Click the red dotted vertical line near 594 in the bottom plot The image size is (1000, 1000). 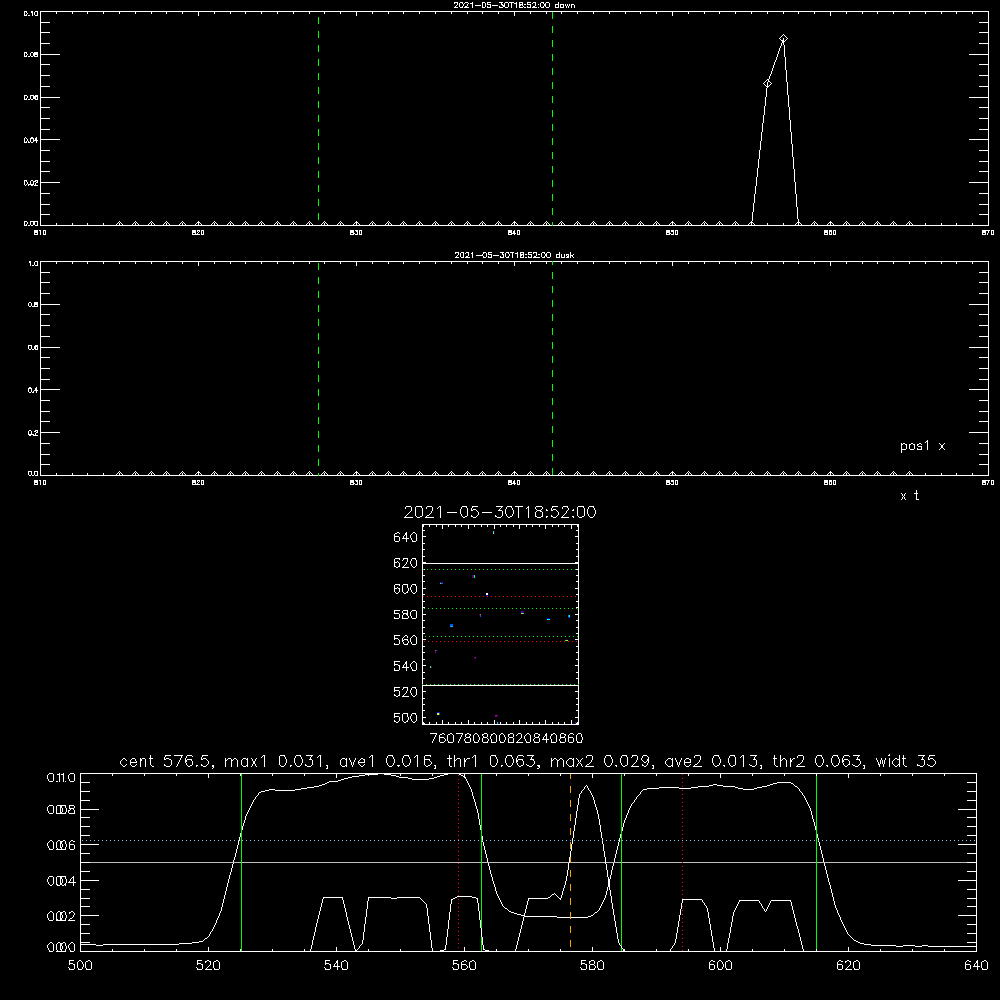682,861
